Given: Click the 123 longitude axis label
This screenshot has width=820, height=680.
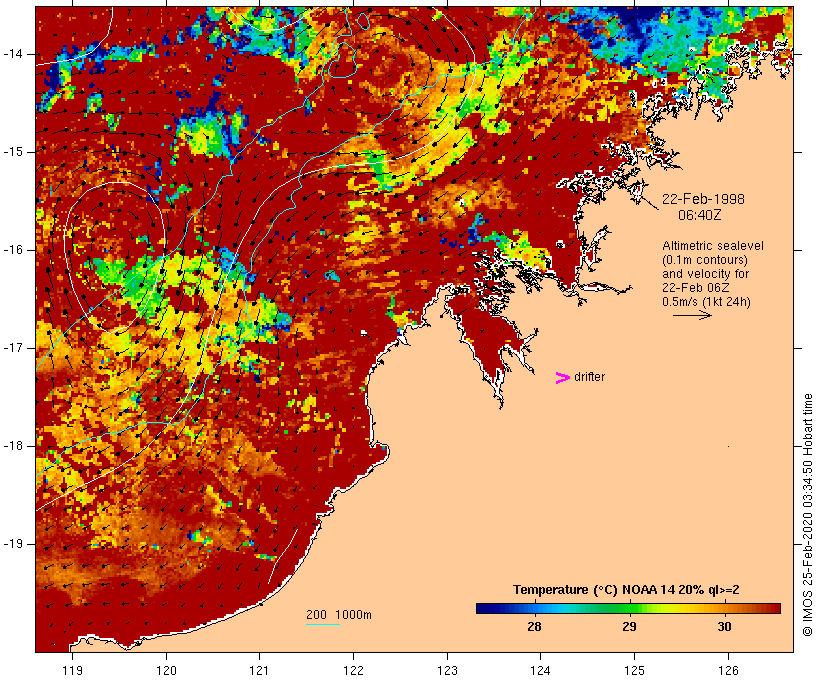Looking at the screenshot, I should [447, 670].
